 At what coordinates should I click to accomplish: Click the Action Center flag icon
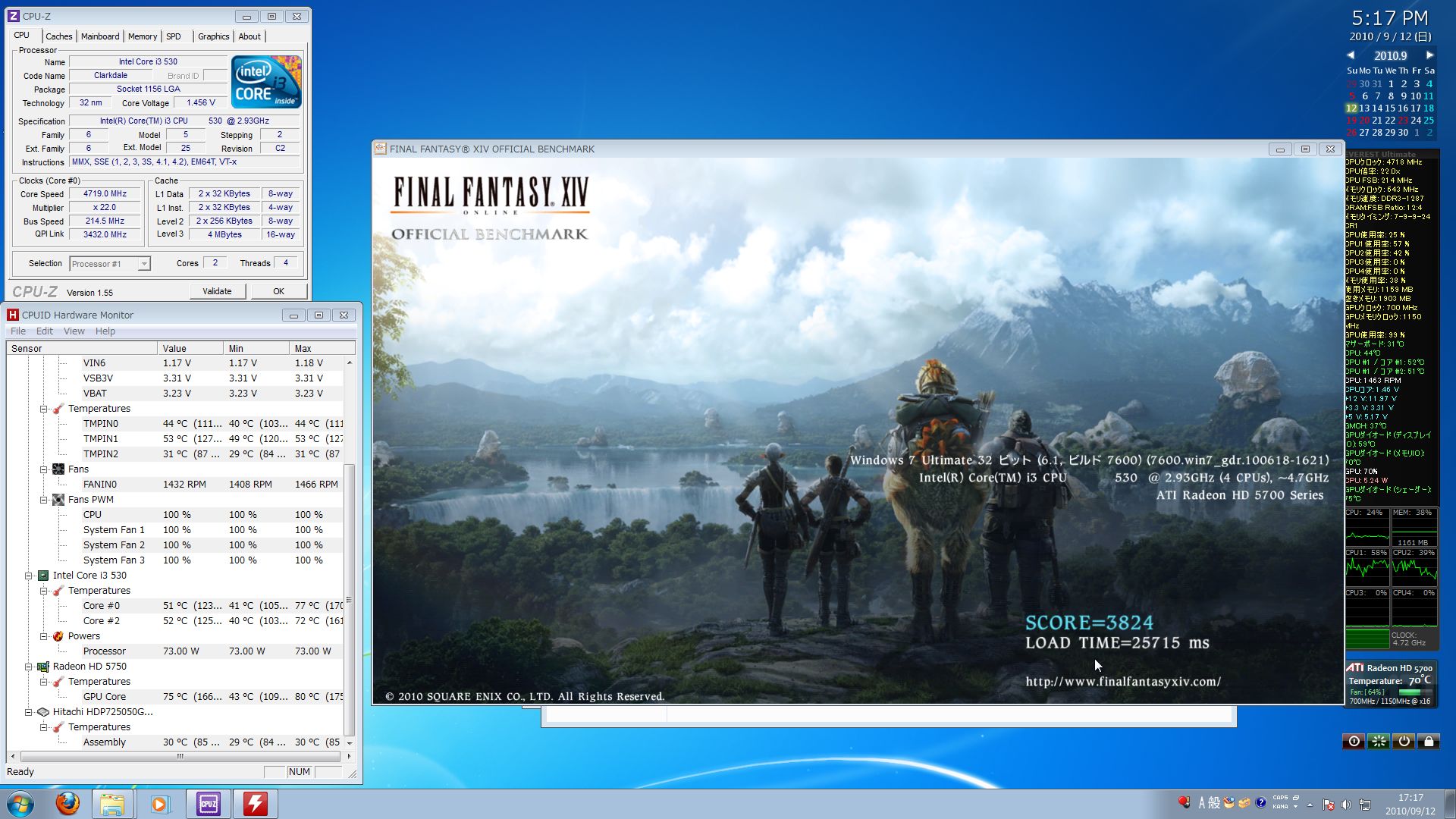tap(1328, 805)
